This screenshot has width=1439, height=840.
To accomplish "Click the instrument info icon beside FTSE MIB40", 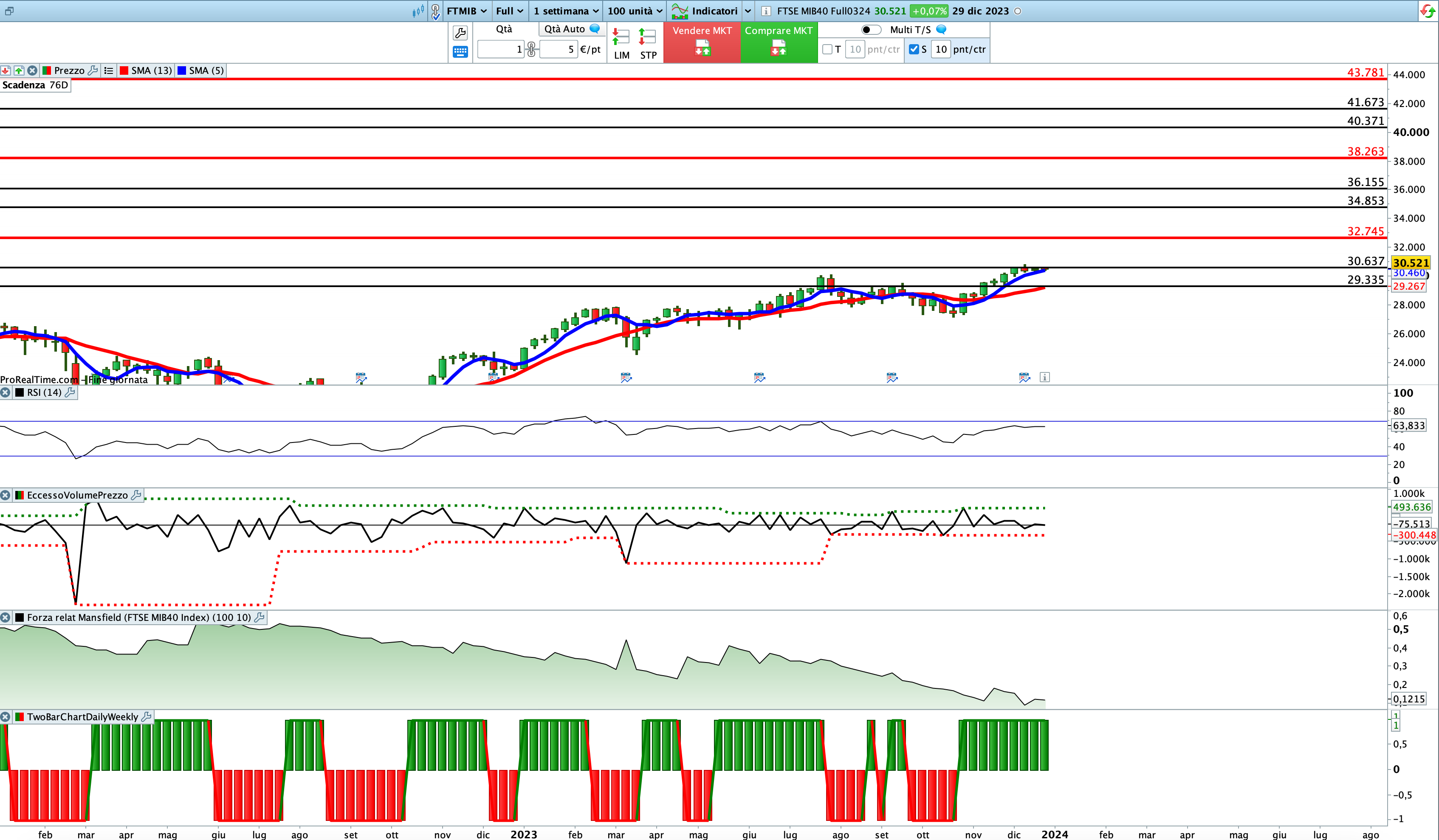I will tap(766, 11).
